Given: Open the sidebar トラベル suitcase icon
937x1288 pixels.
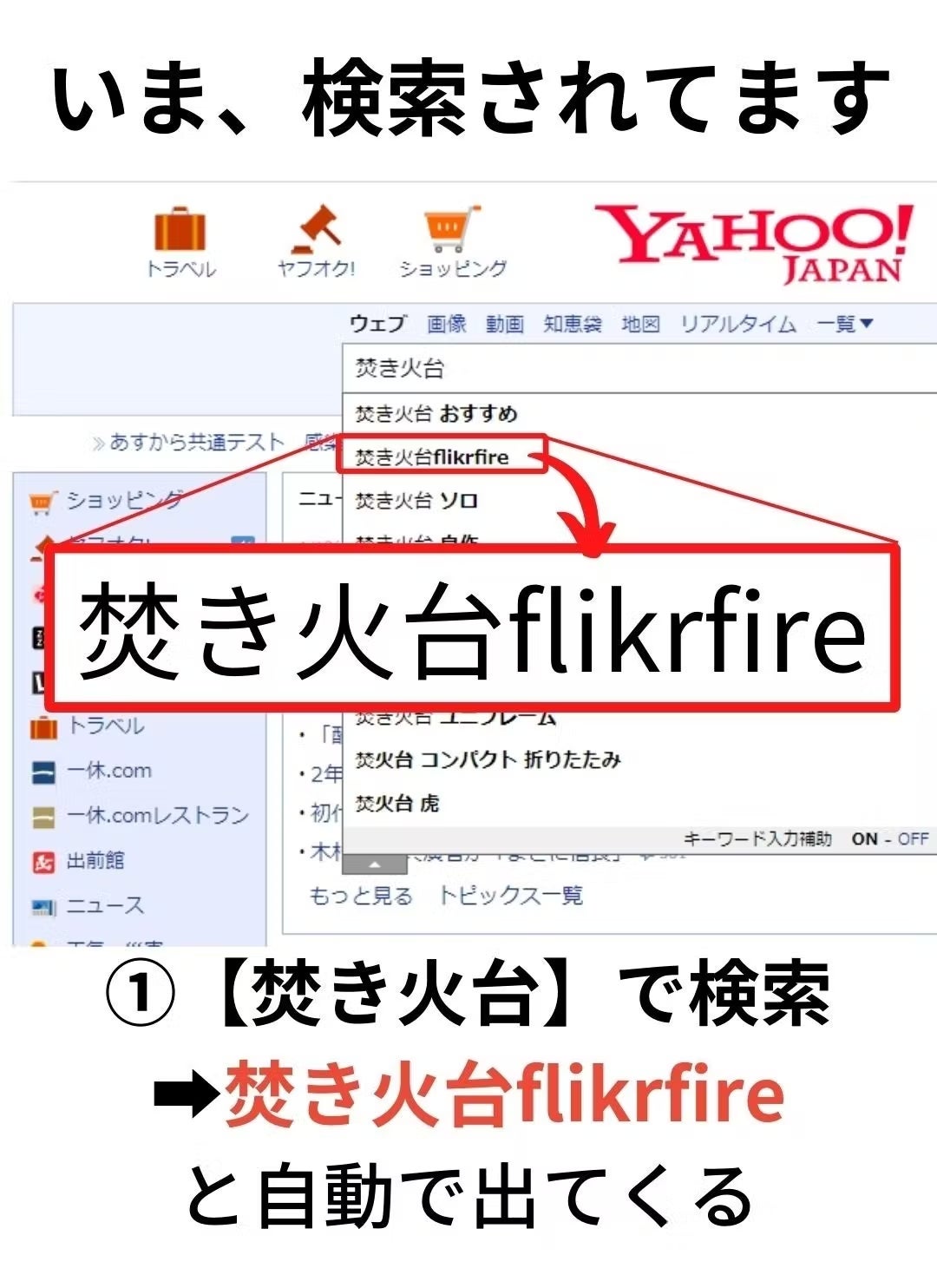Looking at the screenshot, I should [43, 726].
